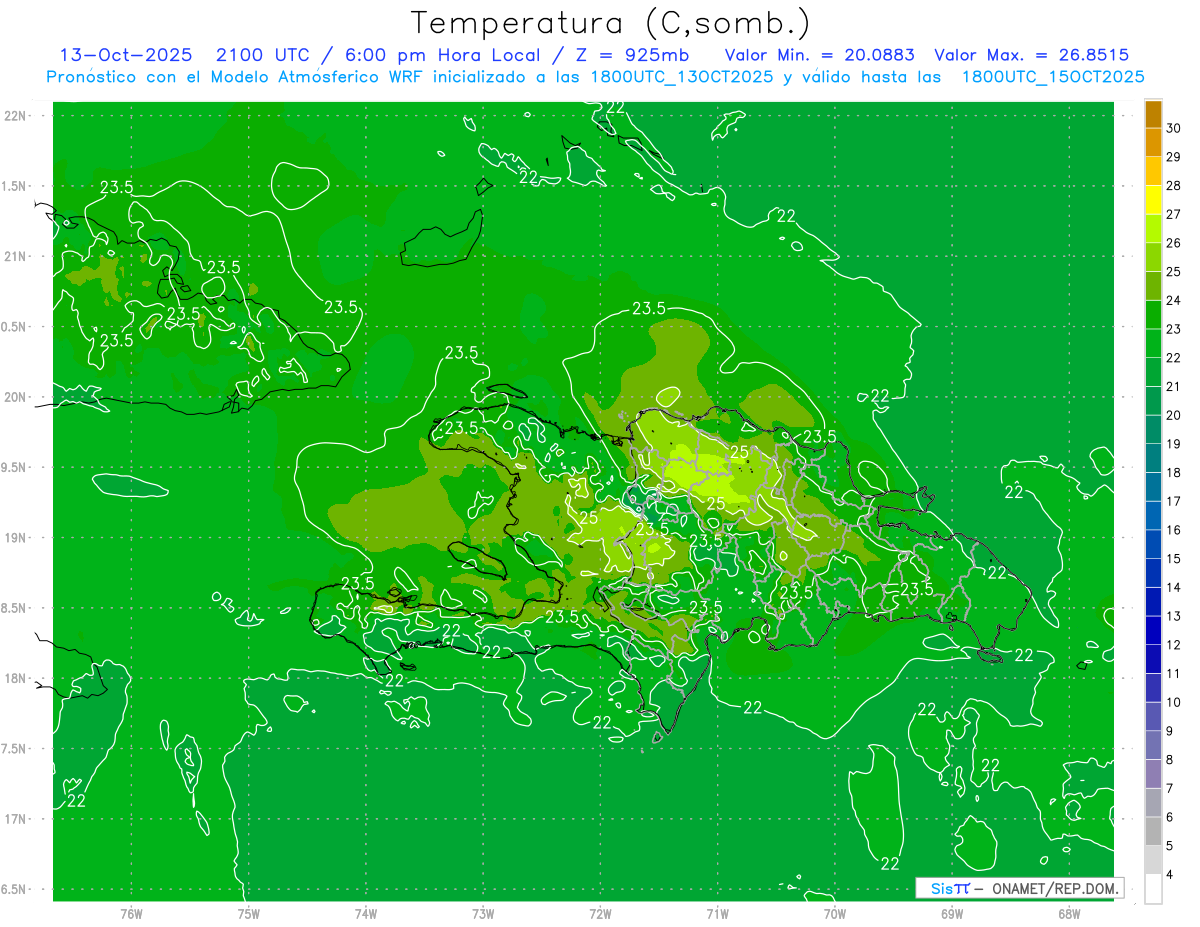Click the latitude axis label "9.5N"

click(14, 467)
